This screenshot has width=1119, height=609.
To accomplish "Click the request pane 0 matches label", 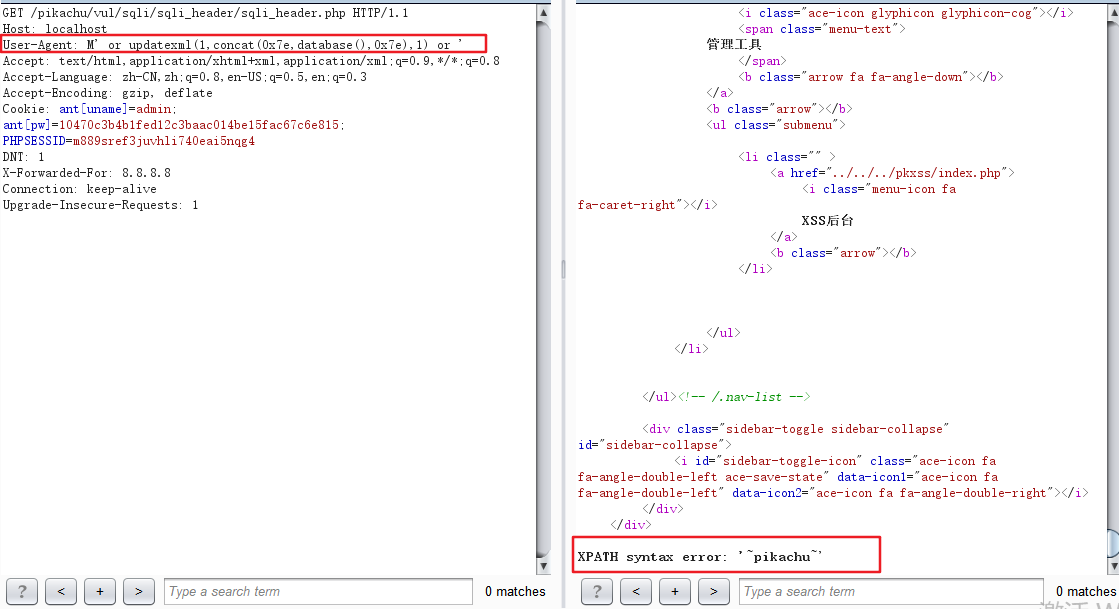I will pos(515,591).
